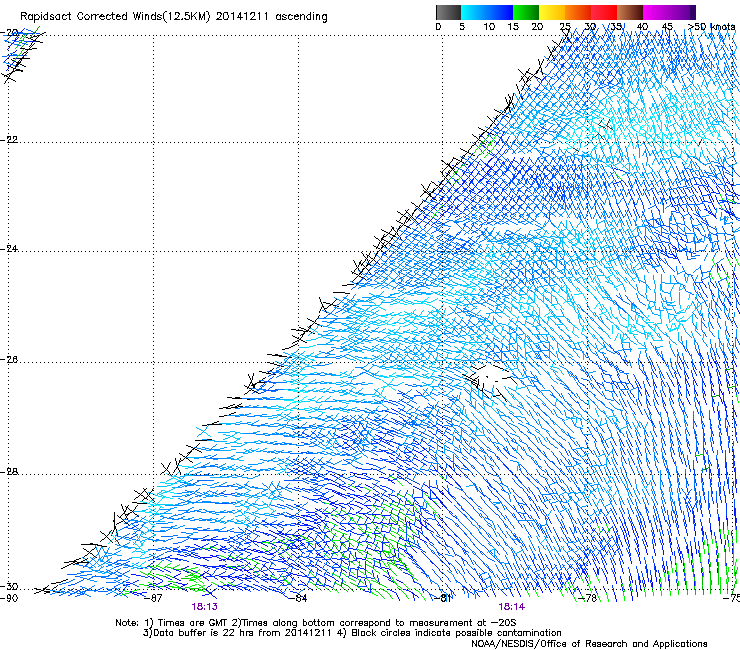740x650 pixels.
Task: Click the red 30-35 knots legend swatch
Action: [604, 12]
